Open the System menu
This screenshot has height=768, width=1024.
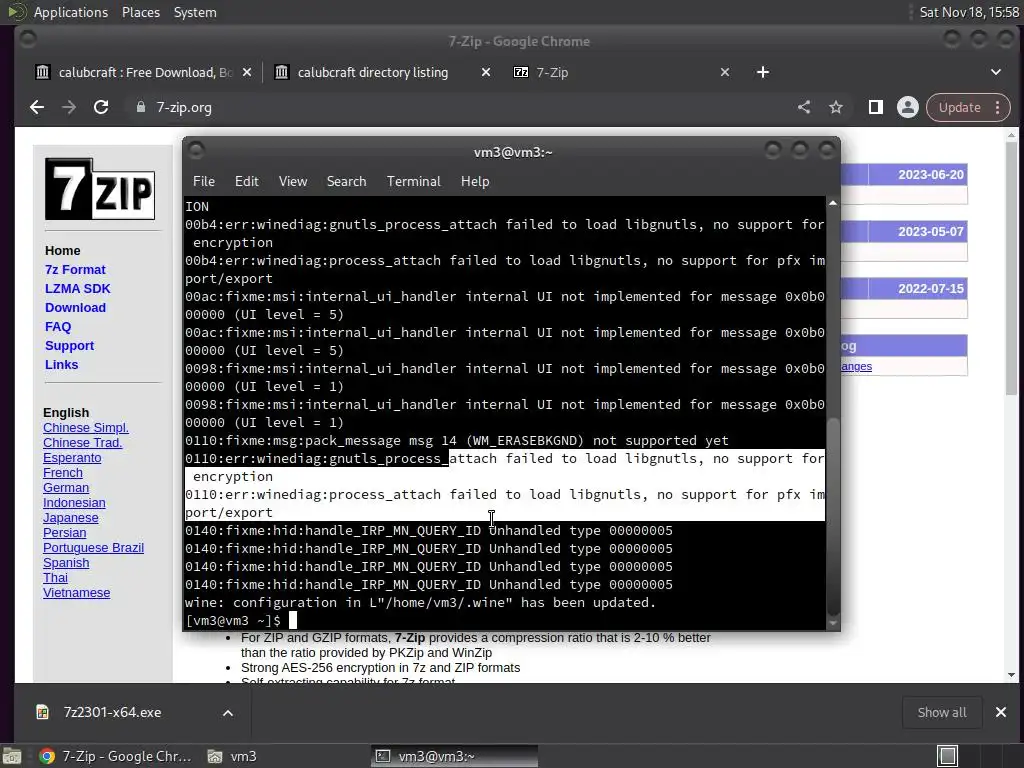(x=195, y=12)
